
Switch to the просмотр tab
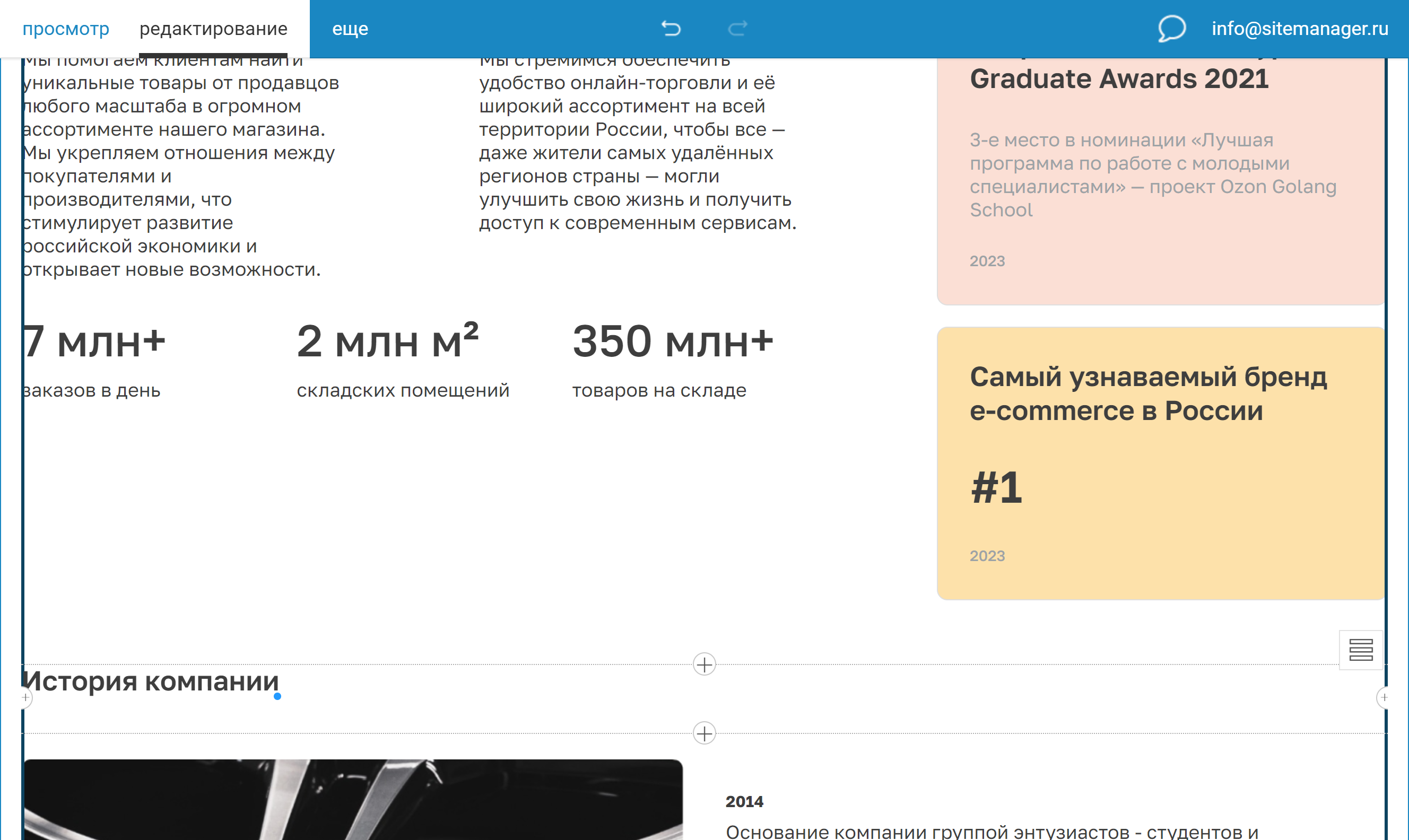[66, 28]
